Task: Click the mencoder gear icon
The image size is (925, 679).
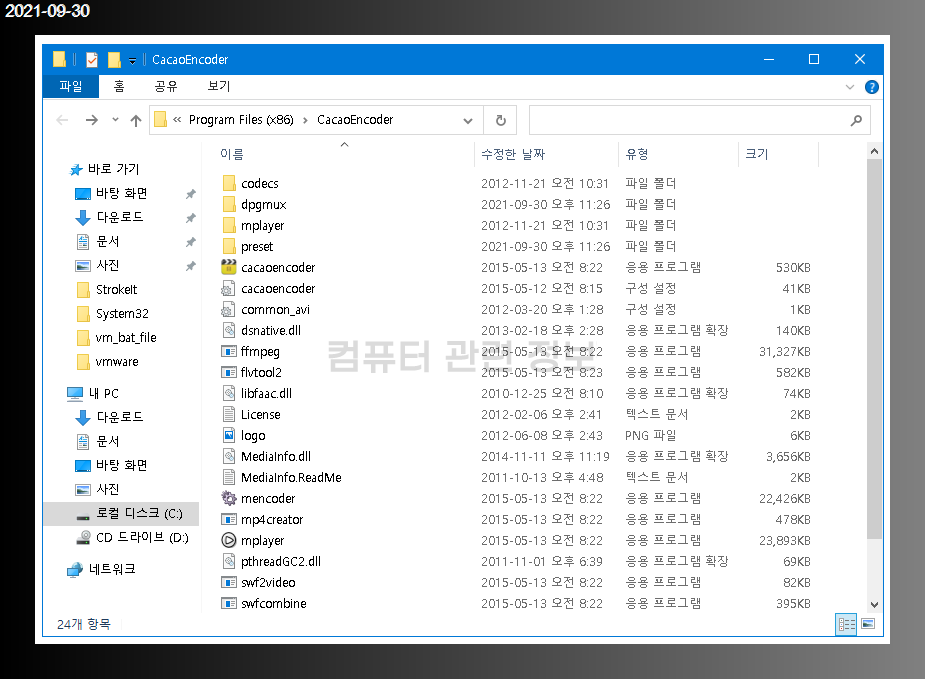Action: 228,498
